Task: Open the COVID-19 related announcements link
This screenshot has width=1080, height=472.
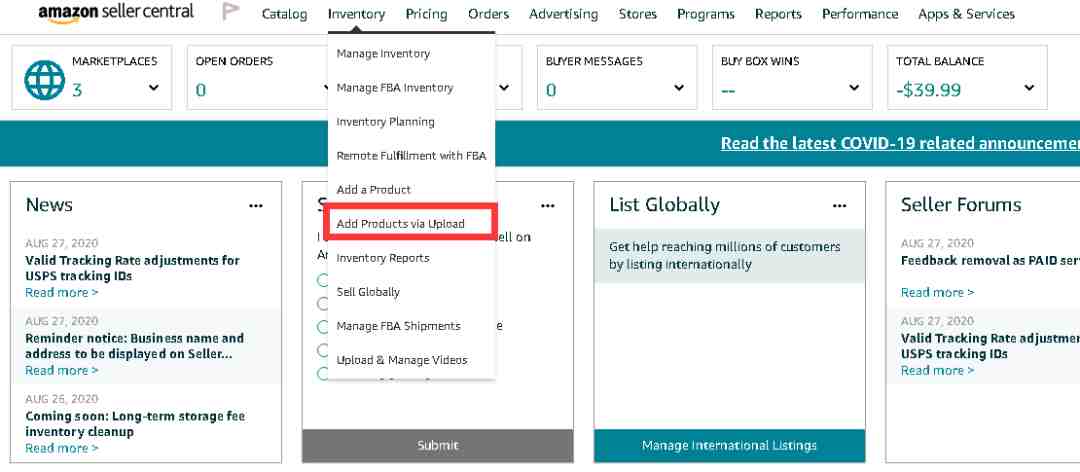Action: [900, 143]
